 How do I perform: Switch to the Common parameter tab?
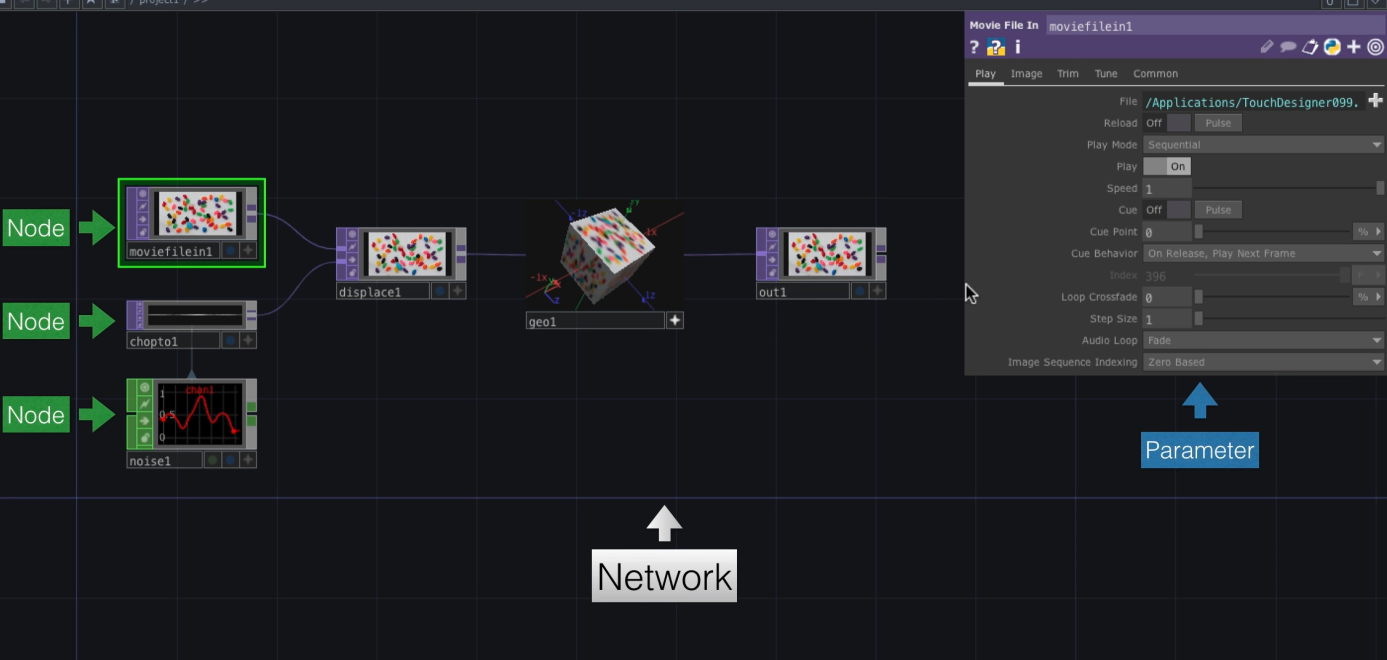click(x=1155, y=74)
